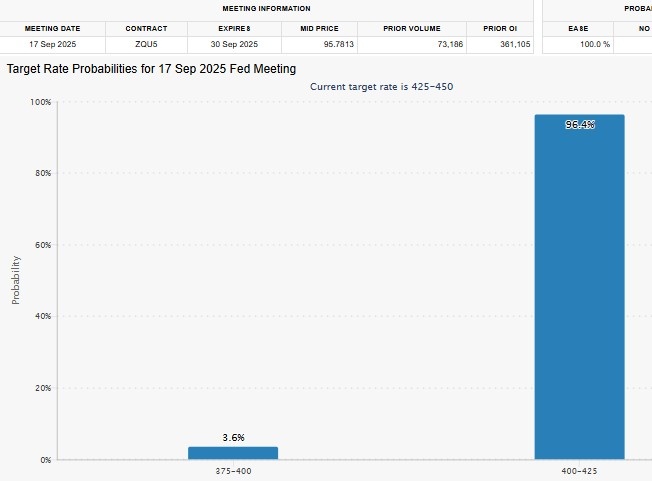Click the 100% y-axis tick label

41,102
